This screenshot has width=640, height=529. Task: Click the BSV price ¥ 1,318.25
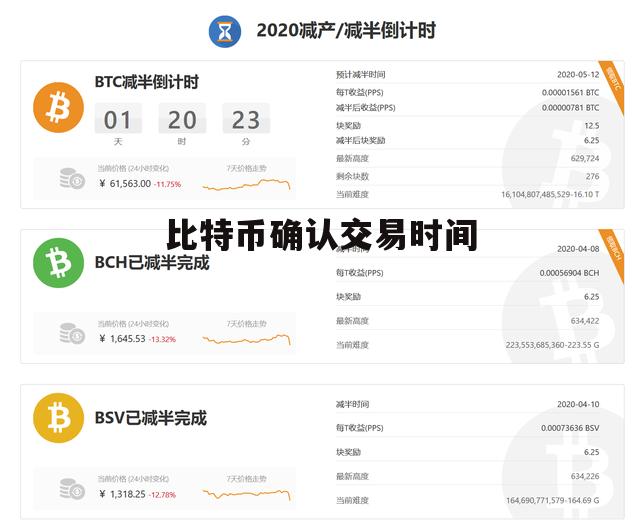(122, 494)
